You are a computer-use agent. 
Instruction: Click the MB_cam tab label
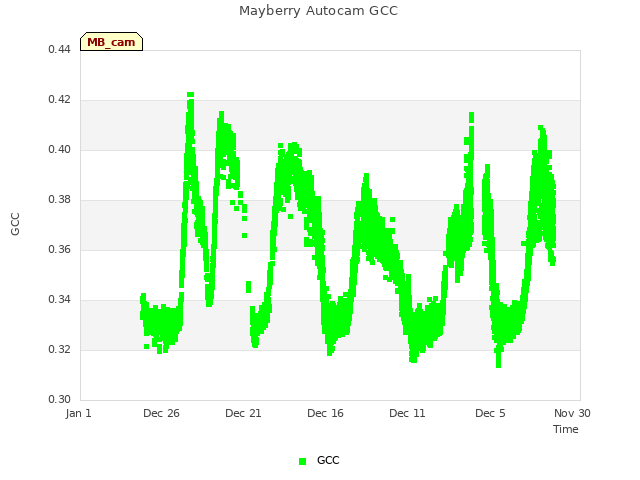[x=111, y=42]
